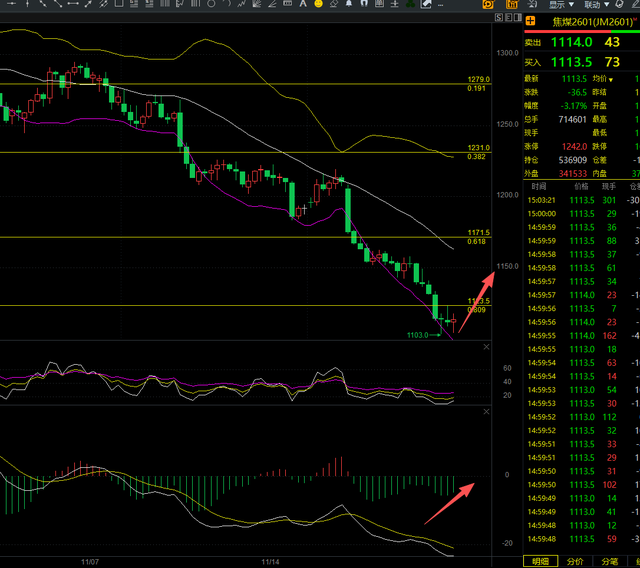Close the MACD indicator sub-panel
The image size is (640, 568).
pos(486,412)
